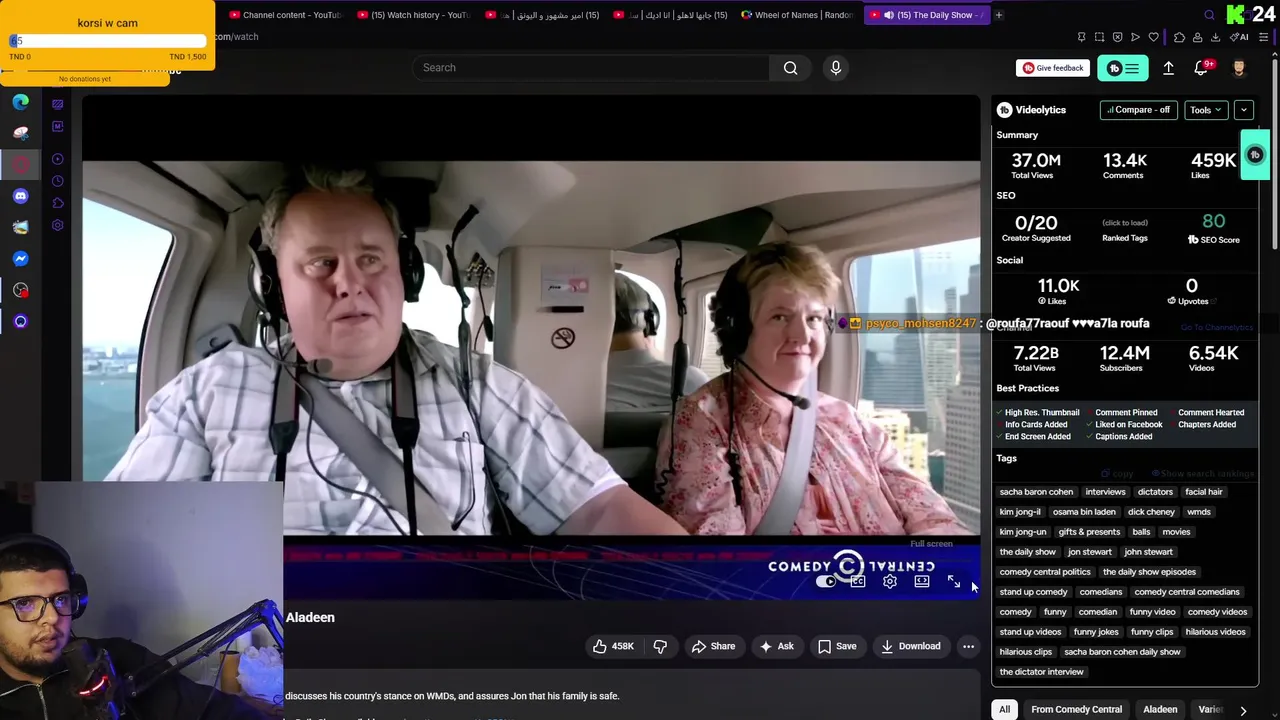This screenshot has width=1280, height=720.
Task: Open the player icon in browser sidebar
Action: 57,159
